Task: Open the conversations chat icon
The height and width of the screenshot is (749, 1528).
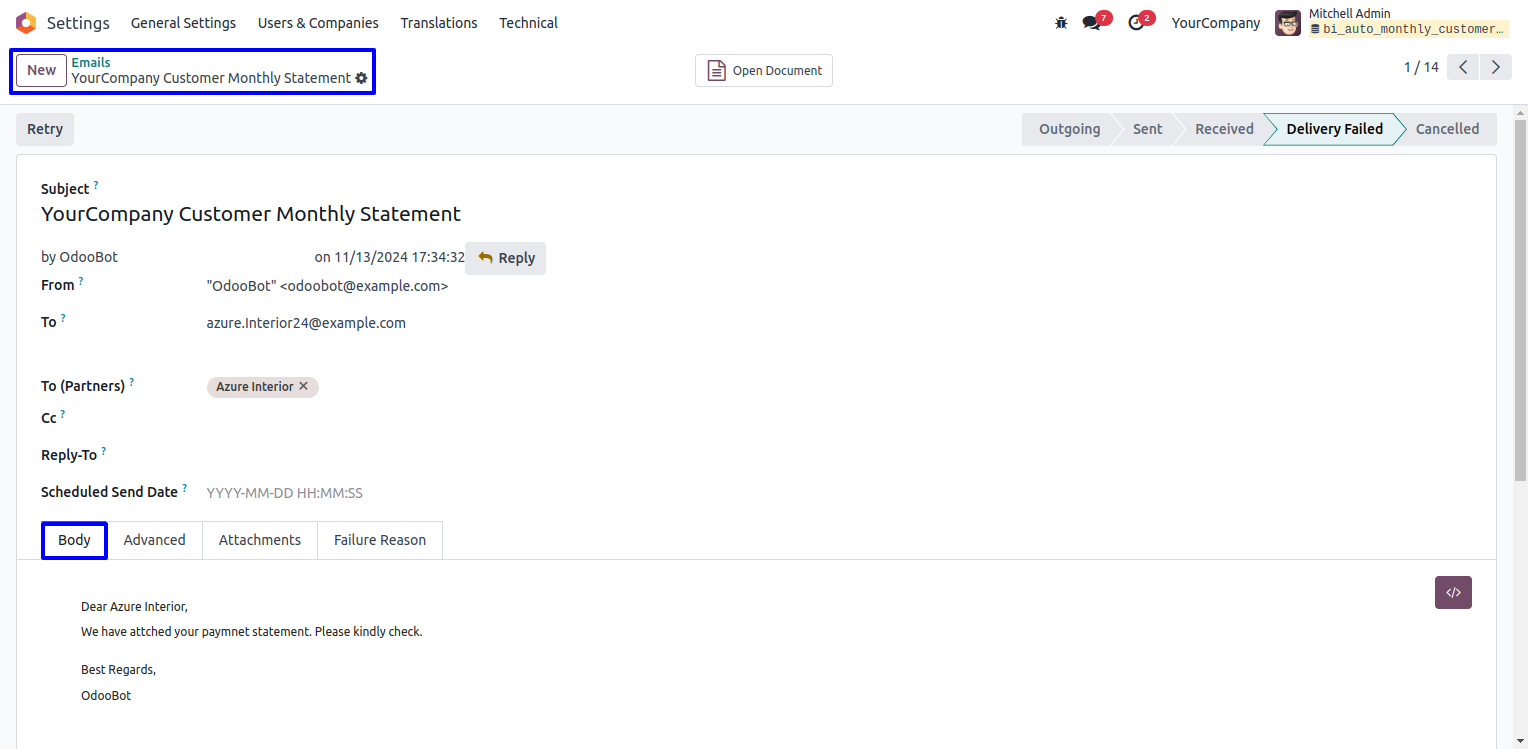Action: click(1092, 23)
